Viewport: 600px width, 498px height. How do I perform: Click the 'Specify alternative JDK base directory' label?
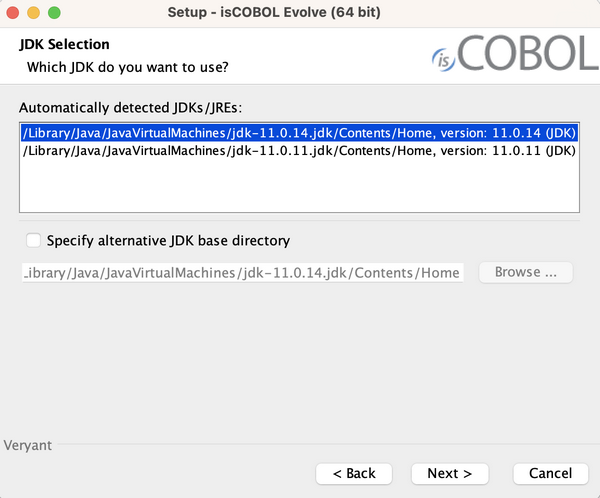click(168, 240)
